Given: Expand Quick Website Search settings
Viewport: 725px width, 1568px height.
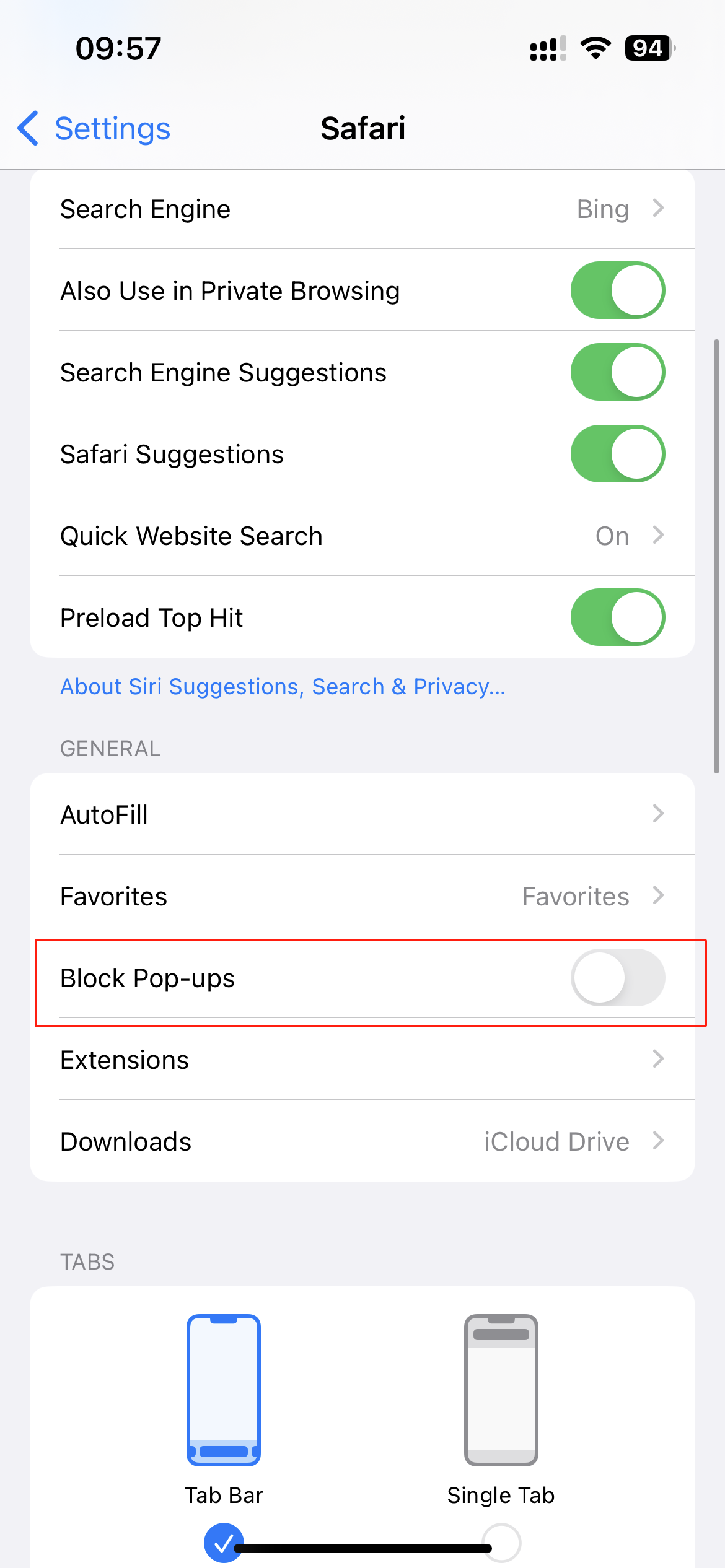Looking at the screenshot, I should 362,536.
